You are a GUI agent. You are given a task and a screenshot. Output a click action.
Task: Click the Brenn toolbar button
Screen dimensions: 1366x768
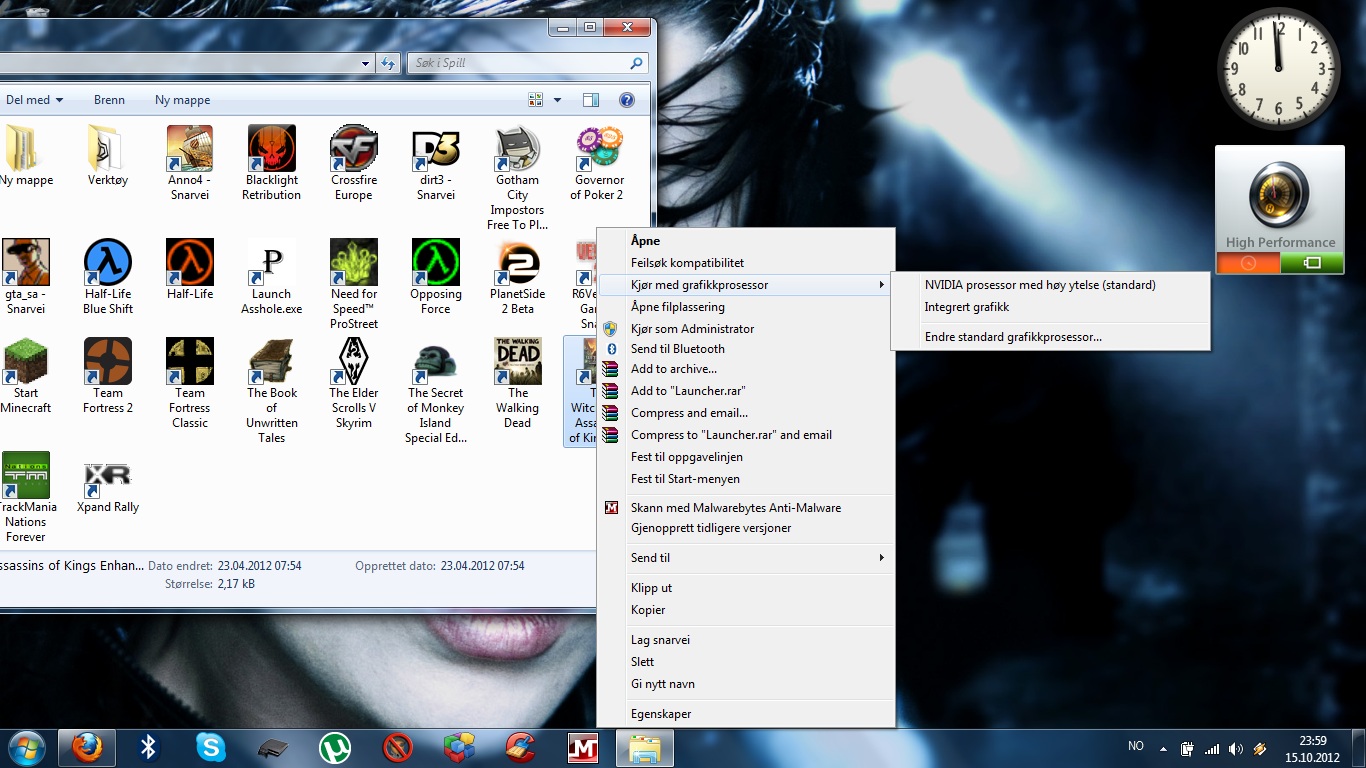coord(110,100)
